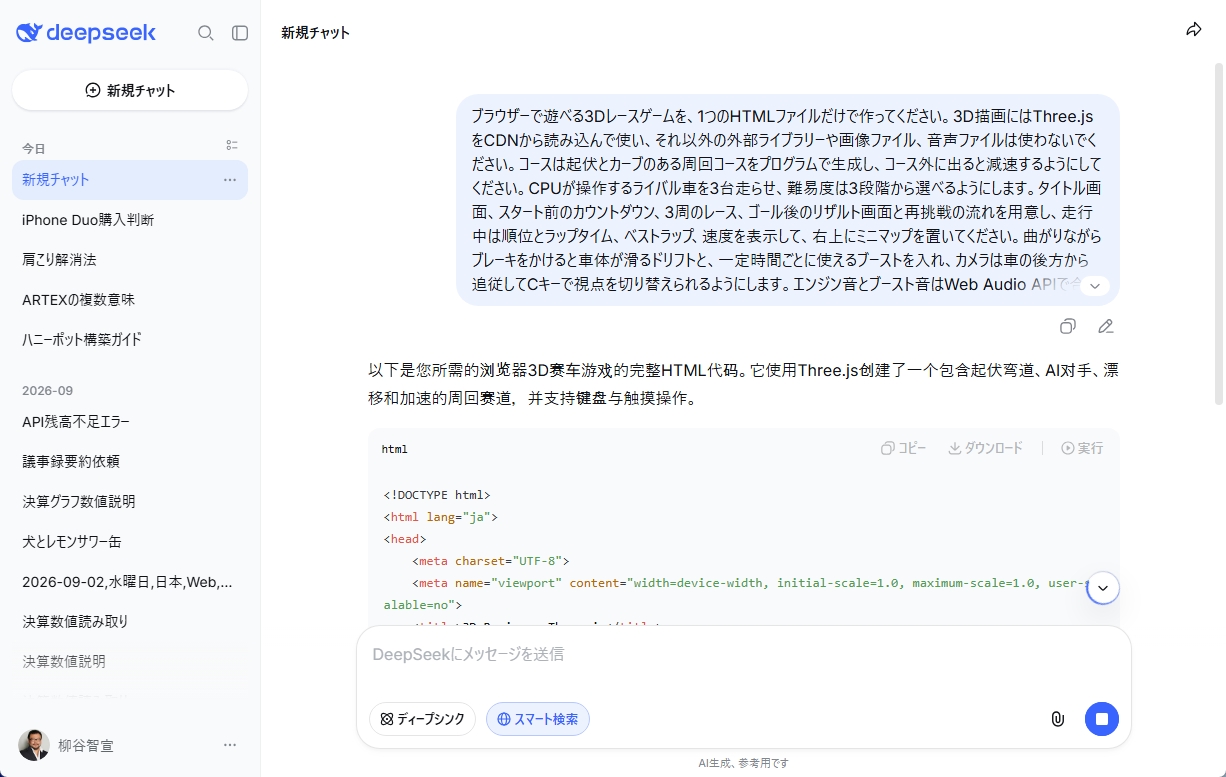1226x777 pixels.
Task: Open the 肩こり解消法 chat
Action: point(130,260)
